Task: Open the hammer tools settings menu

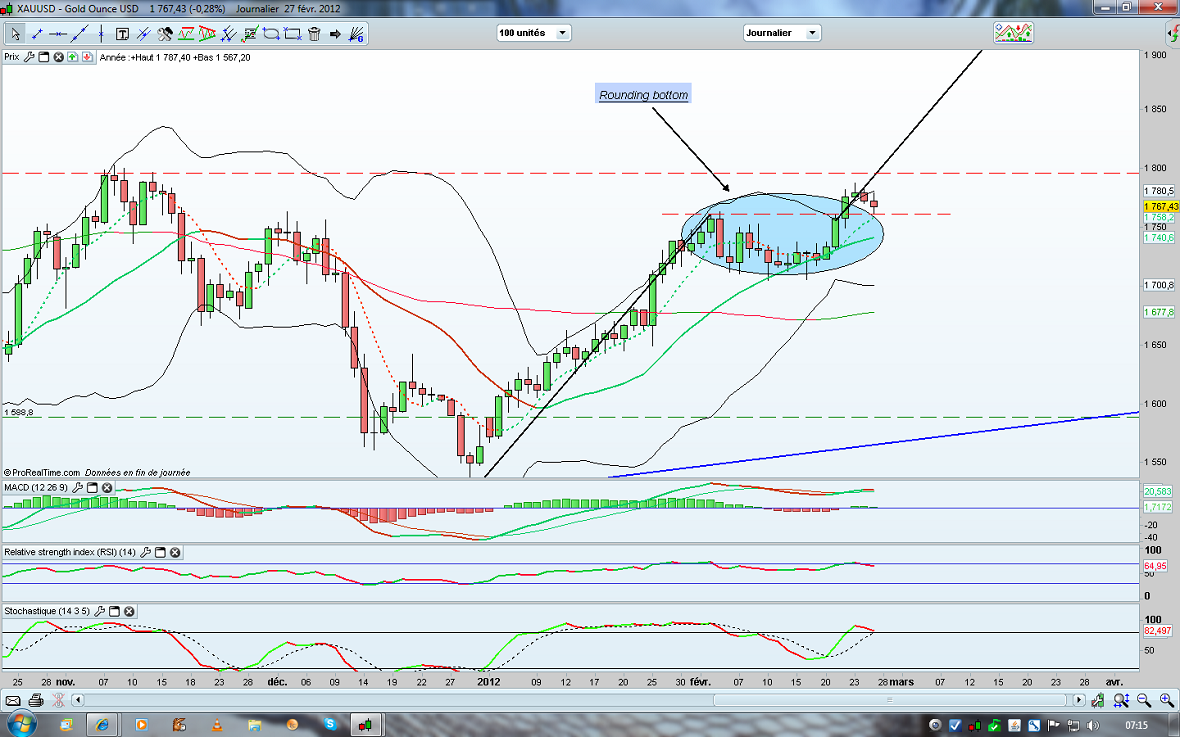Action: (165, 34)
